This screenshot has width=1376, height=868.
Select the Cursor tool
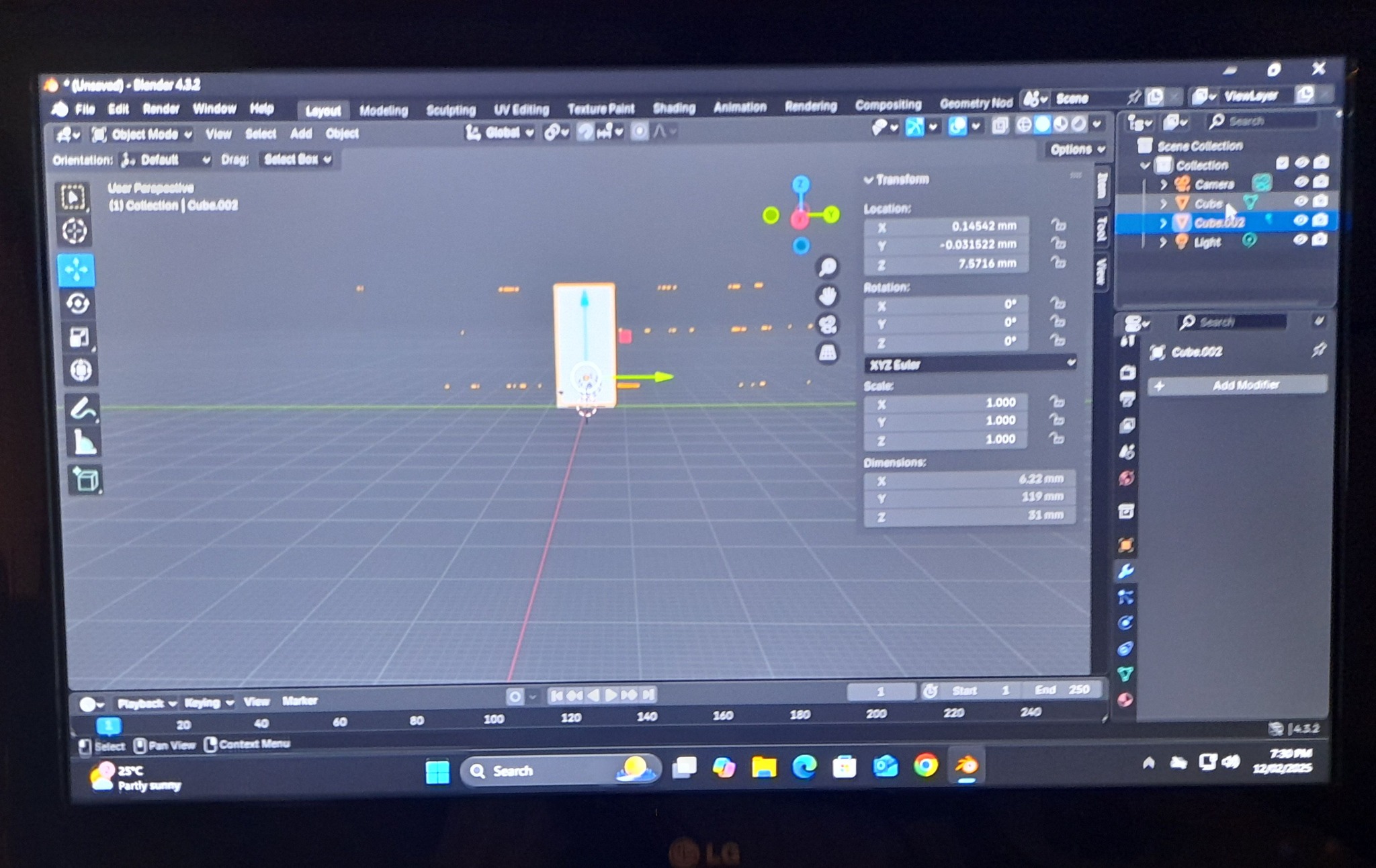click(x=74, y=231)
